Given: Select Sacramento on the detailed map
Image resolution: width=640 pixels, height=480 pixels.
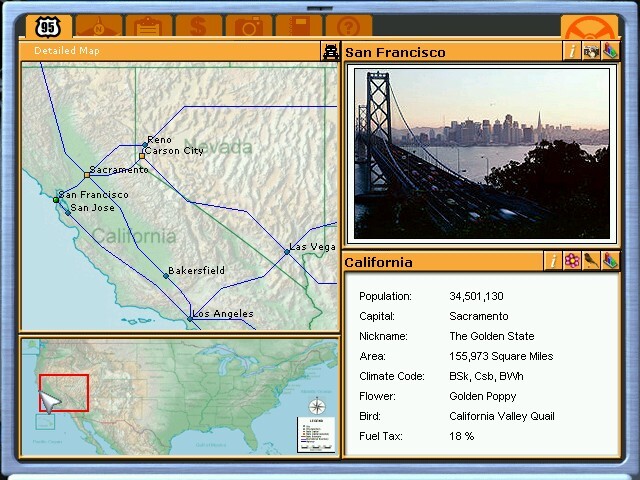Looking at the screenshot, I should pyautogui.click(x=87, y=175).
